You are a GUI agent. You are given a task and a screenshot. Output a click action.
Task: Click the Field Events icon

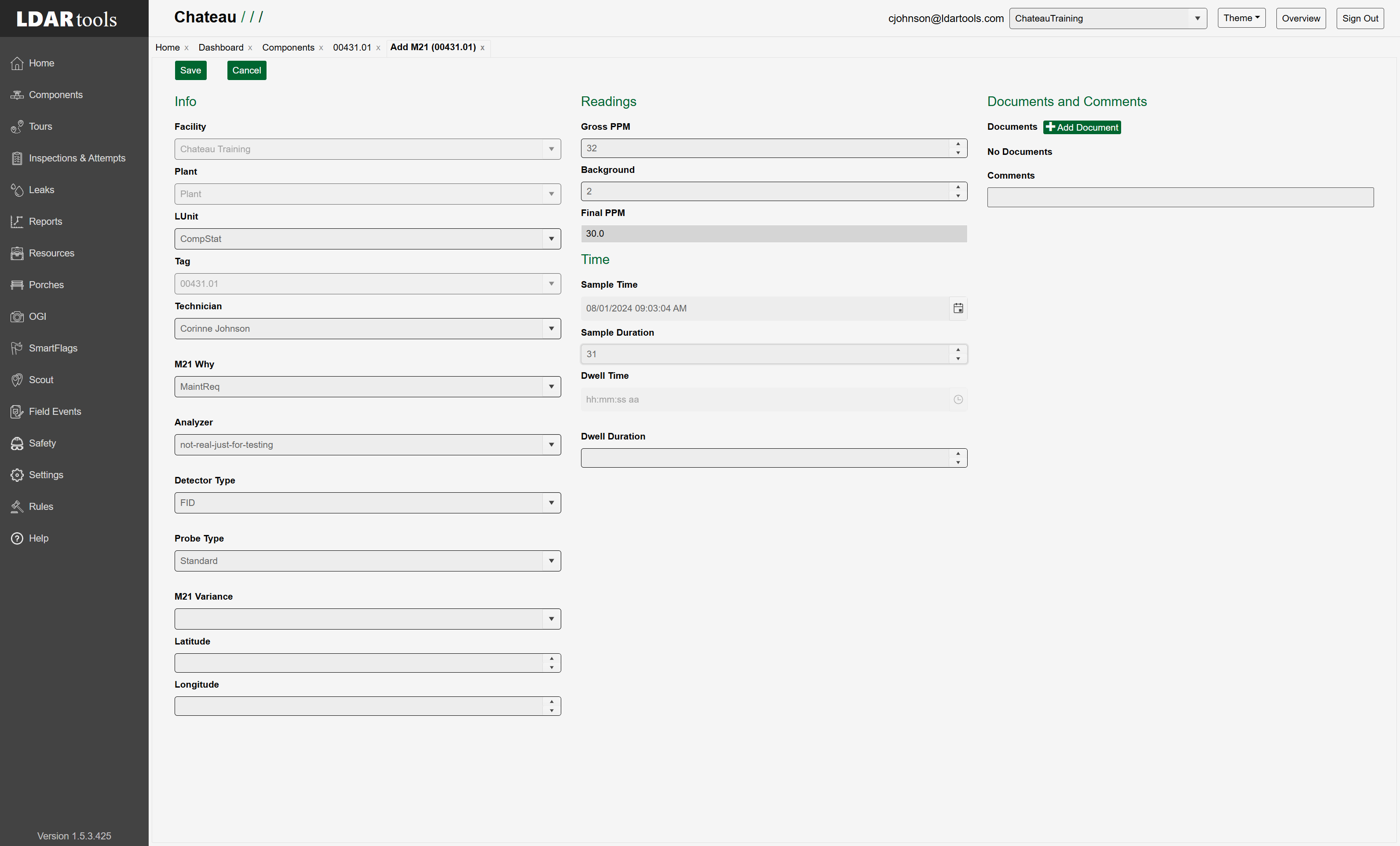pyautogui.click(x=17, y=412)
